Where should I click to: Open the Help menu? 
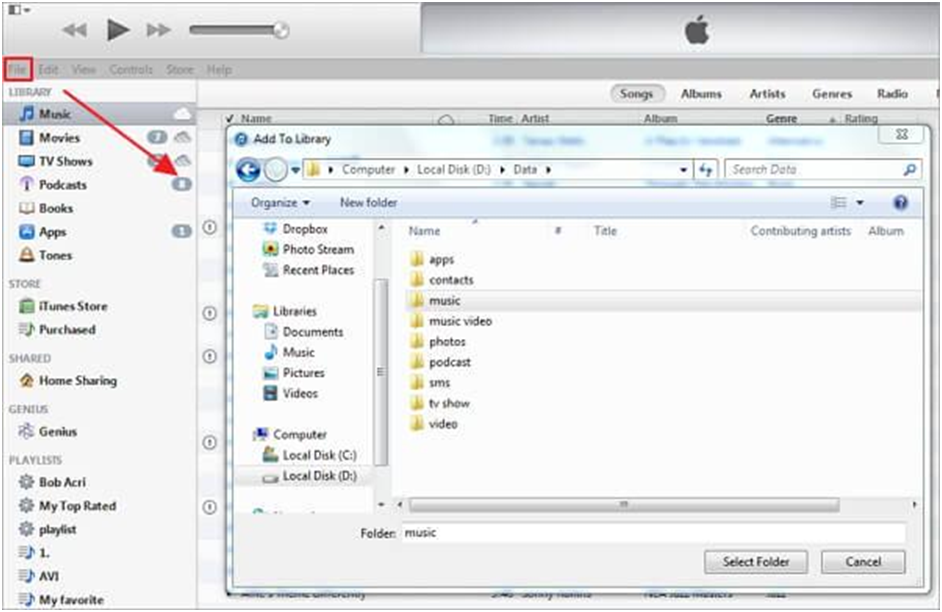pyautogui.click(x=219, y=70)
